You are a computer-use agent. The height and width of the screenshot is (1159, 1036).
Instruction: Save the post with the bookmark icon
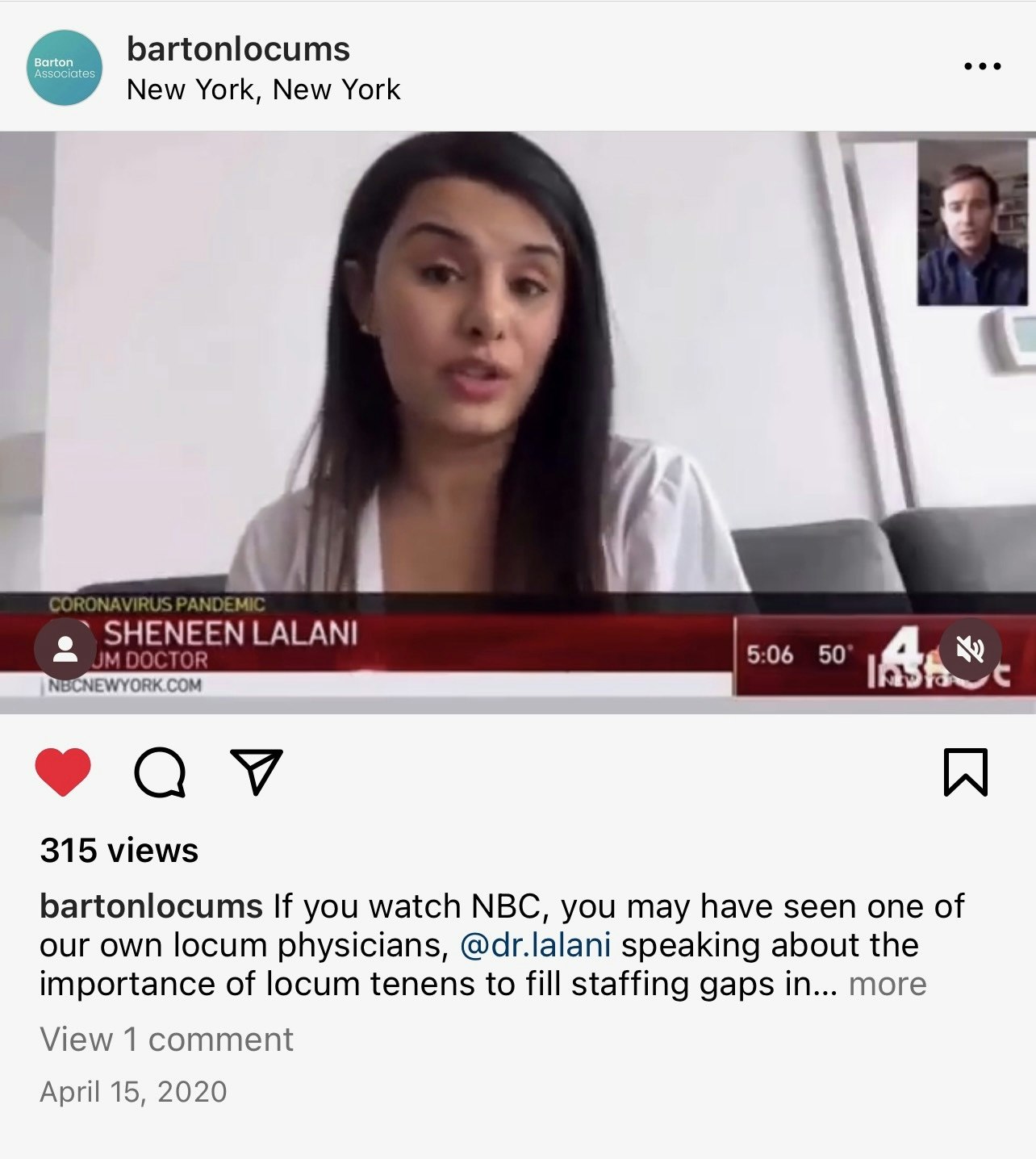click(x=966, y=772)
